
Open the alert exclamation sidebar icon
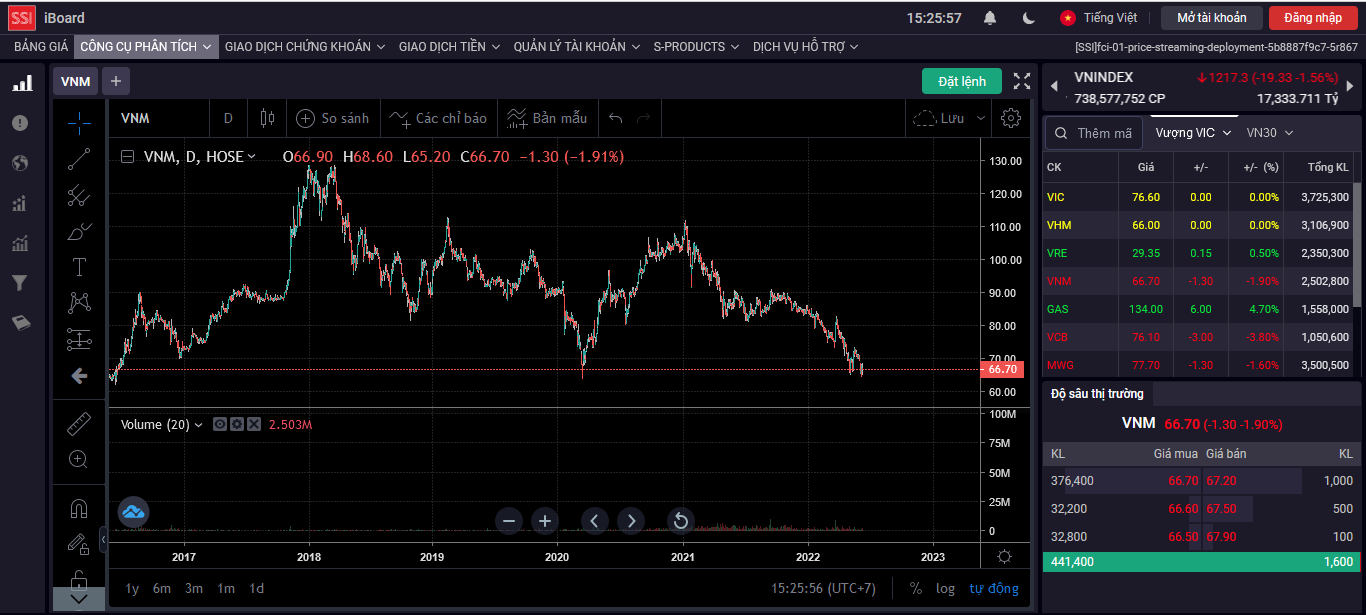[20, 123]
